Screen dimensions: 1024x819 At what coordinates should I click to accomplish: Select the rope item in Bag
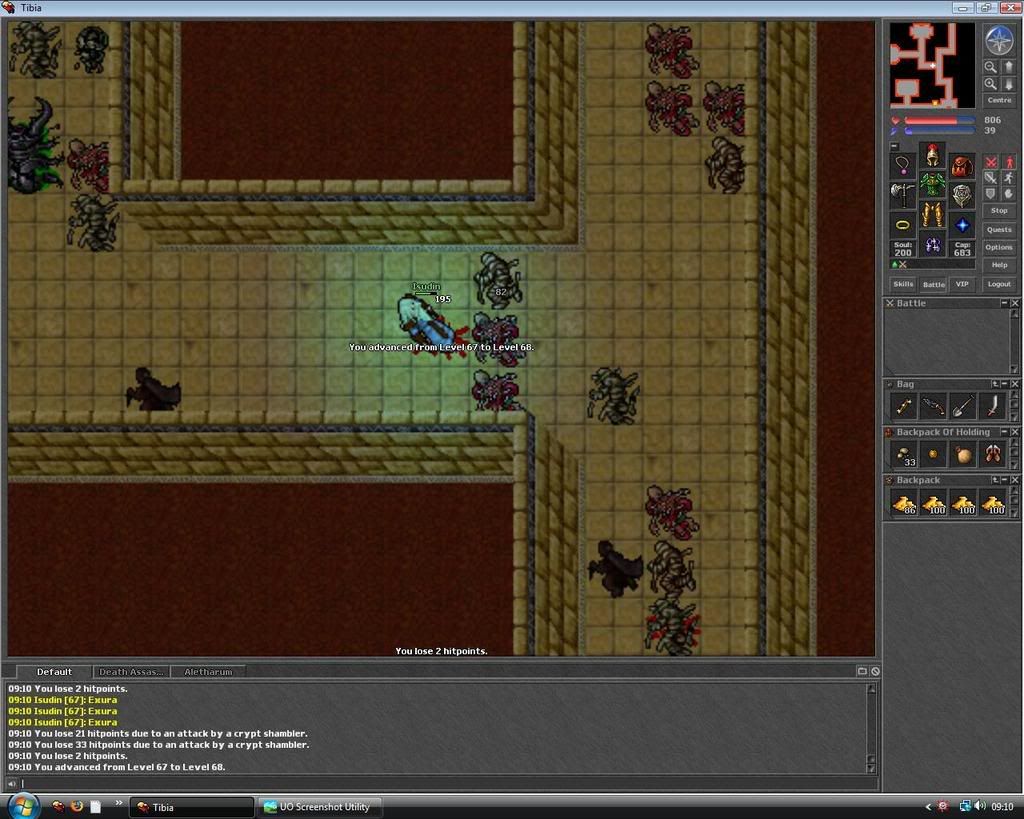tap(903, 406)
